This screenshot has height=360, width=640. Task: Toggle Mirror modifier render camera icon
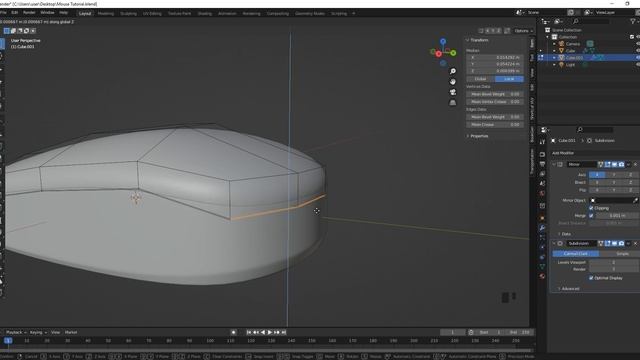[x=621, y=164]
